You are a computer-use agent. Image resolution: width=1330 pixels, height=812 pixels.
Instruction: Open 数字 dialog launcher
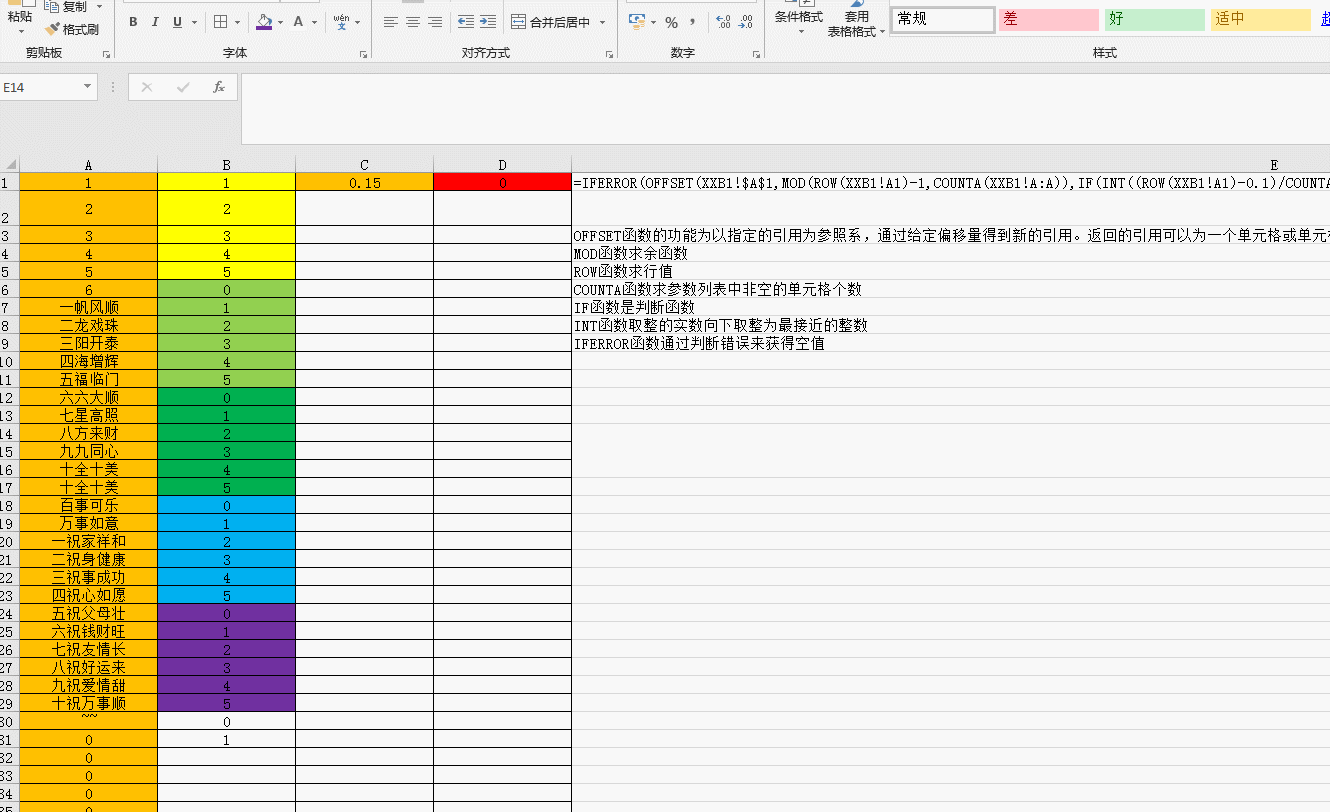pyautogui.click(x=755, y=54)
